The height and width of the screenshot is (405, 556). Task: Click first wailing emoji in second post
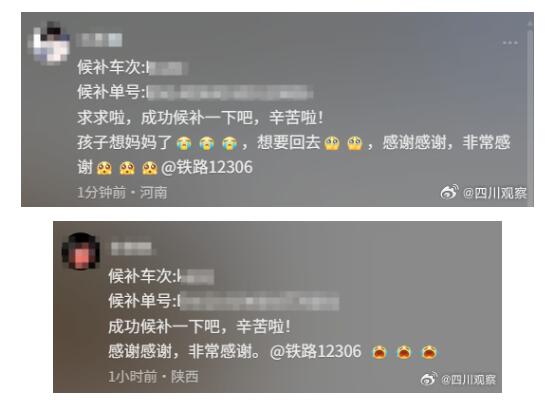click(x=379, y=352)
